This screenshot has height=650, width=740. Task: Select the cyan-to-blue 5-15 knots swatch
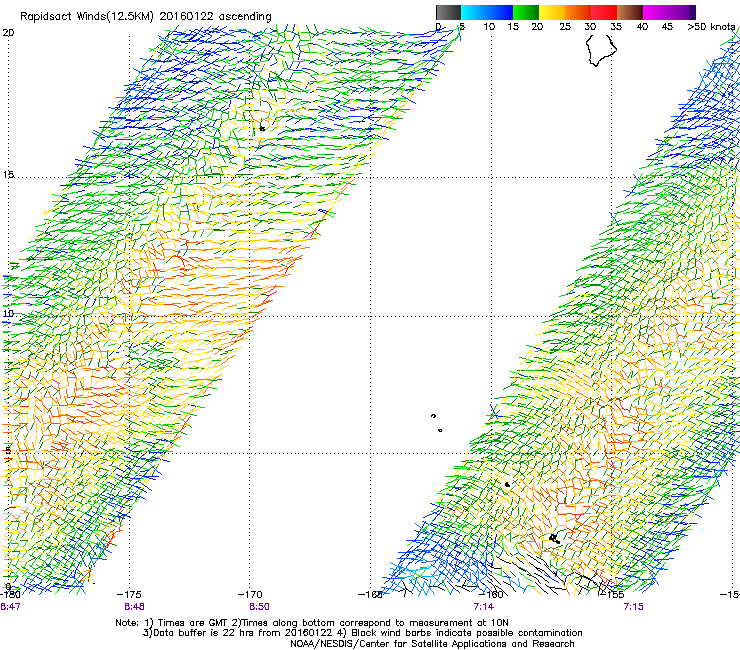coord(487,12)
